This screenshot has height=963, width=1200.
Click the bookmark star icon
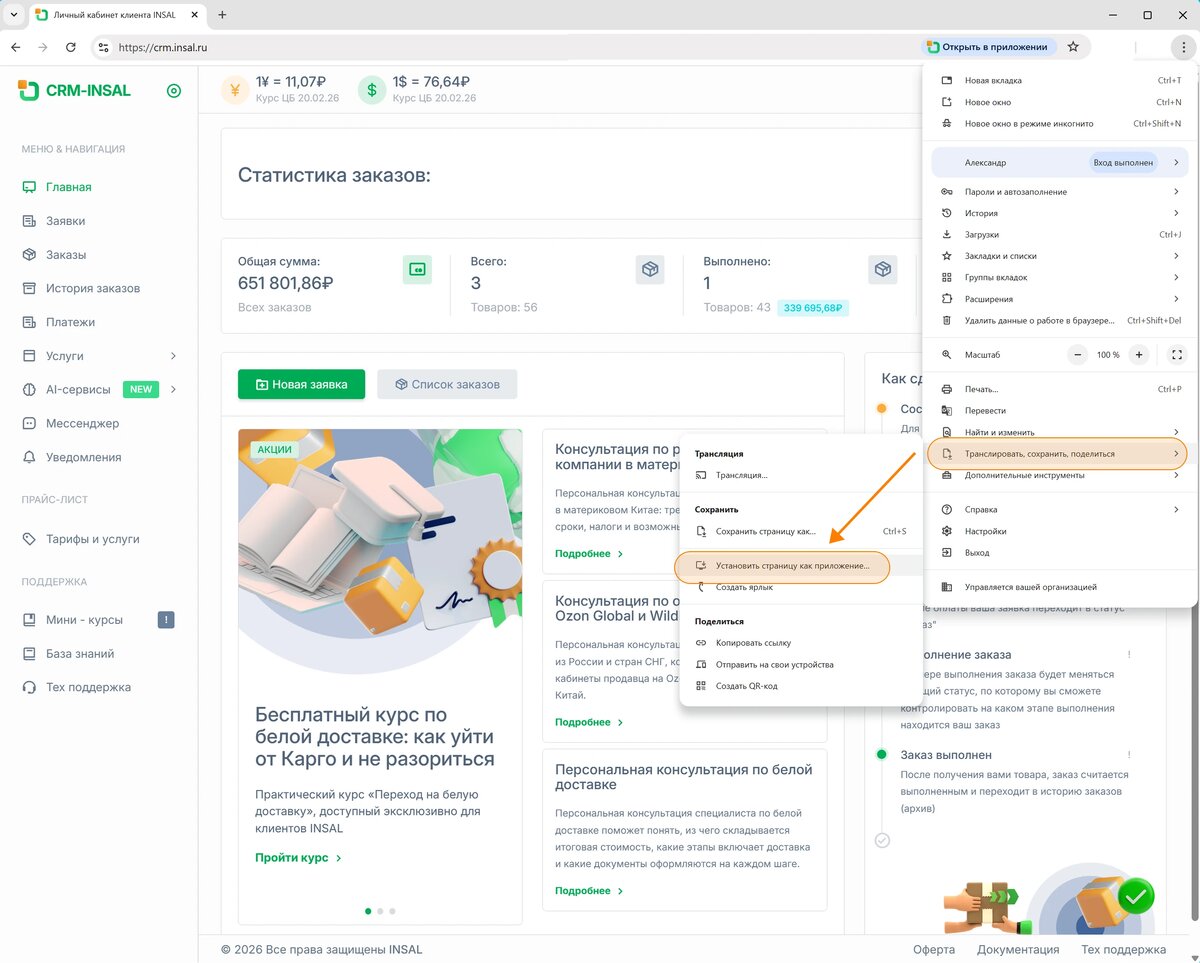coord(1073,47)
